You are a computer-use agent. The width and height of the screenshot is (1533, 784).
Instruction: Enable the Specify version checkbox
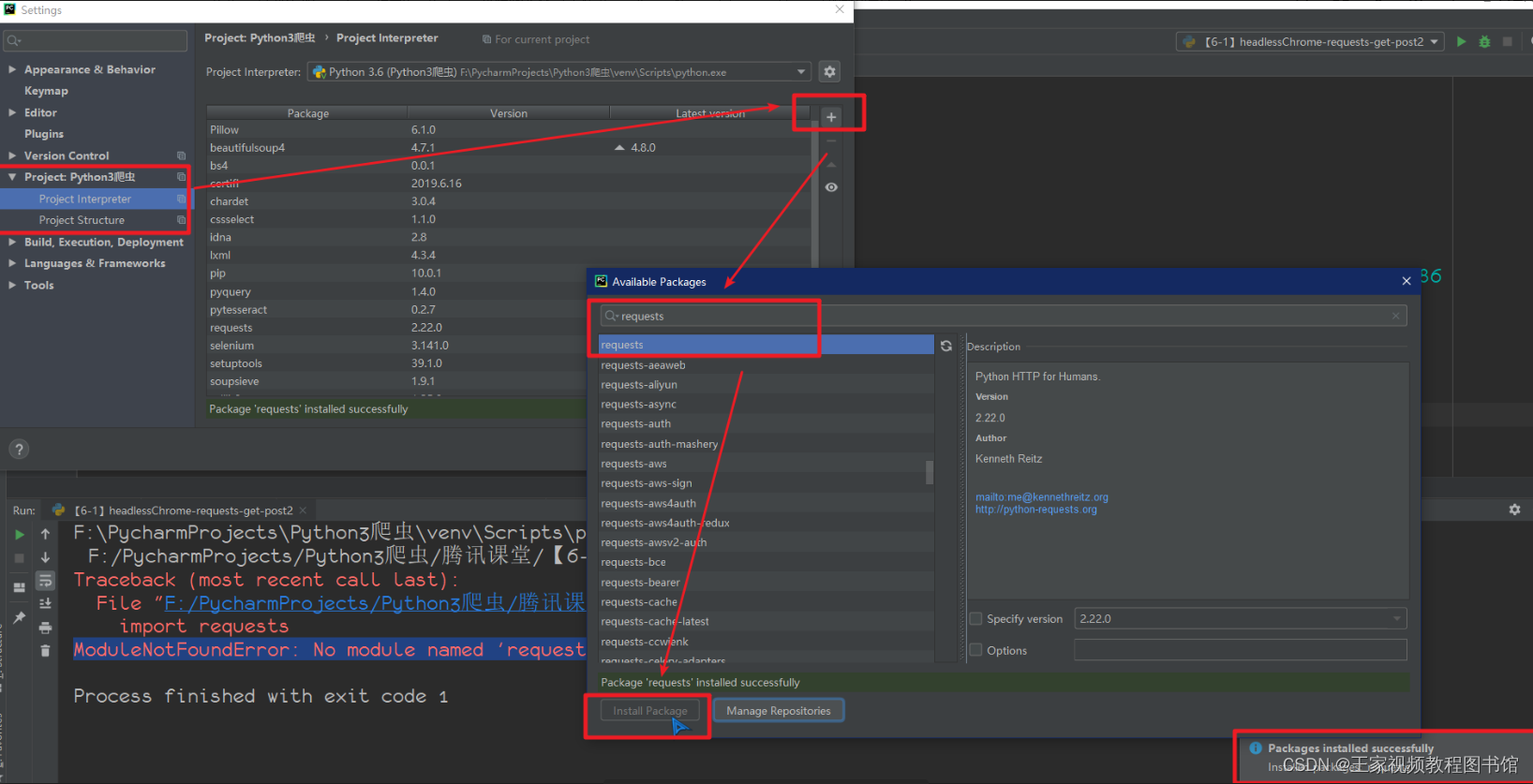975,619
